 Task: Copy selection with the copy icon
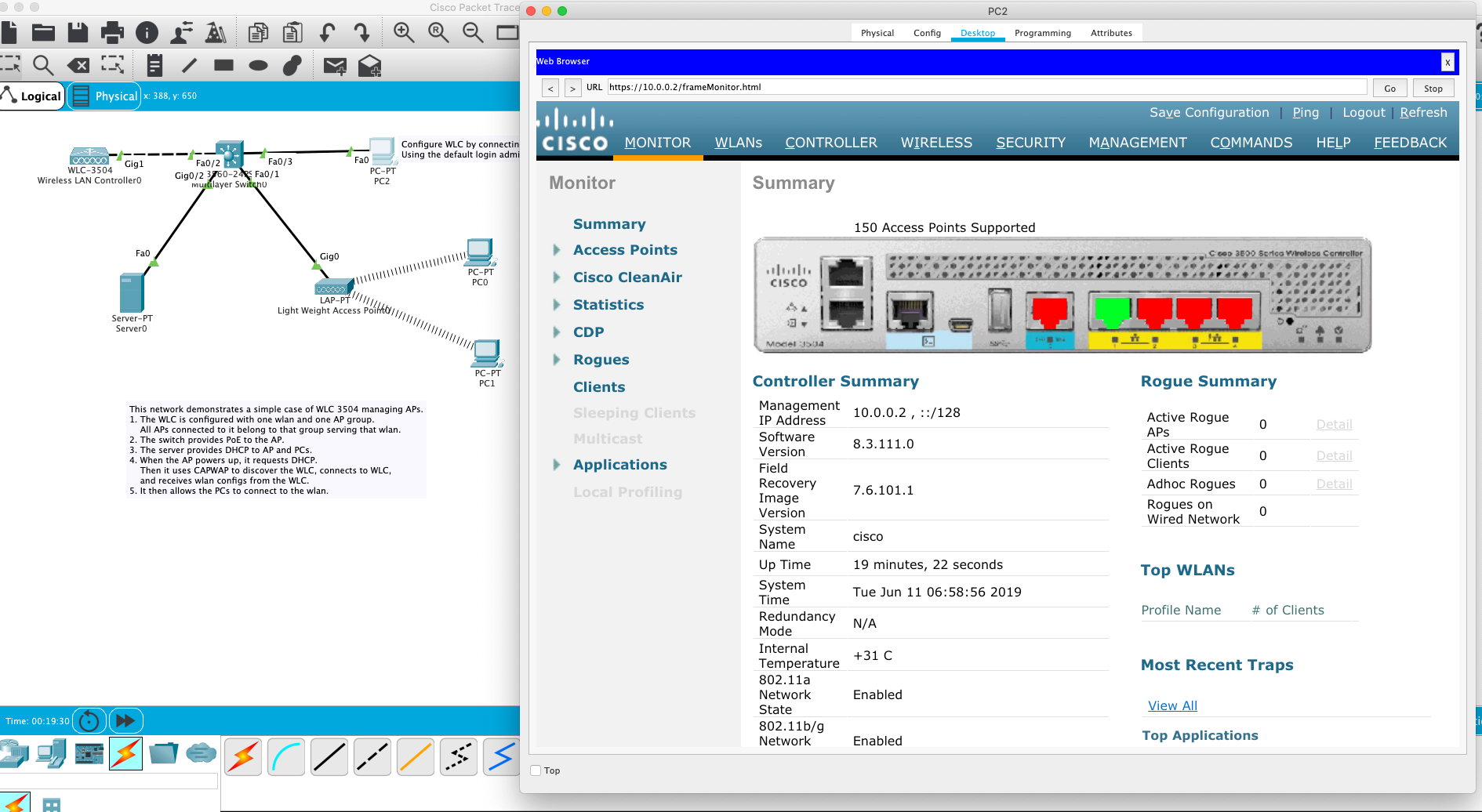pyautogui.click(x=258, y=32)
